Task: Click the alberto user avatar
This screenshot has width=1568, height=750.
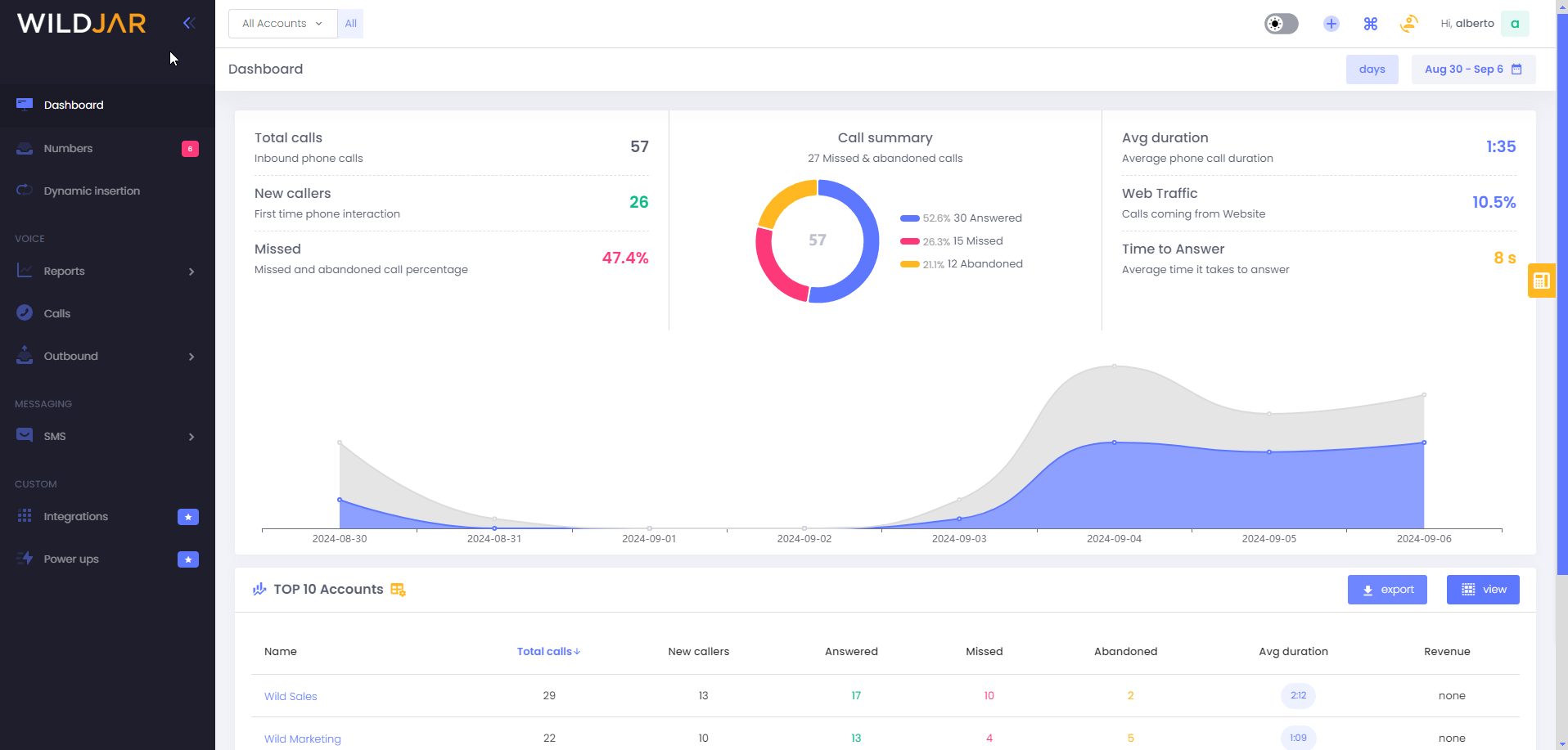Action: coord(1515,24)
